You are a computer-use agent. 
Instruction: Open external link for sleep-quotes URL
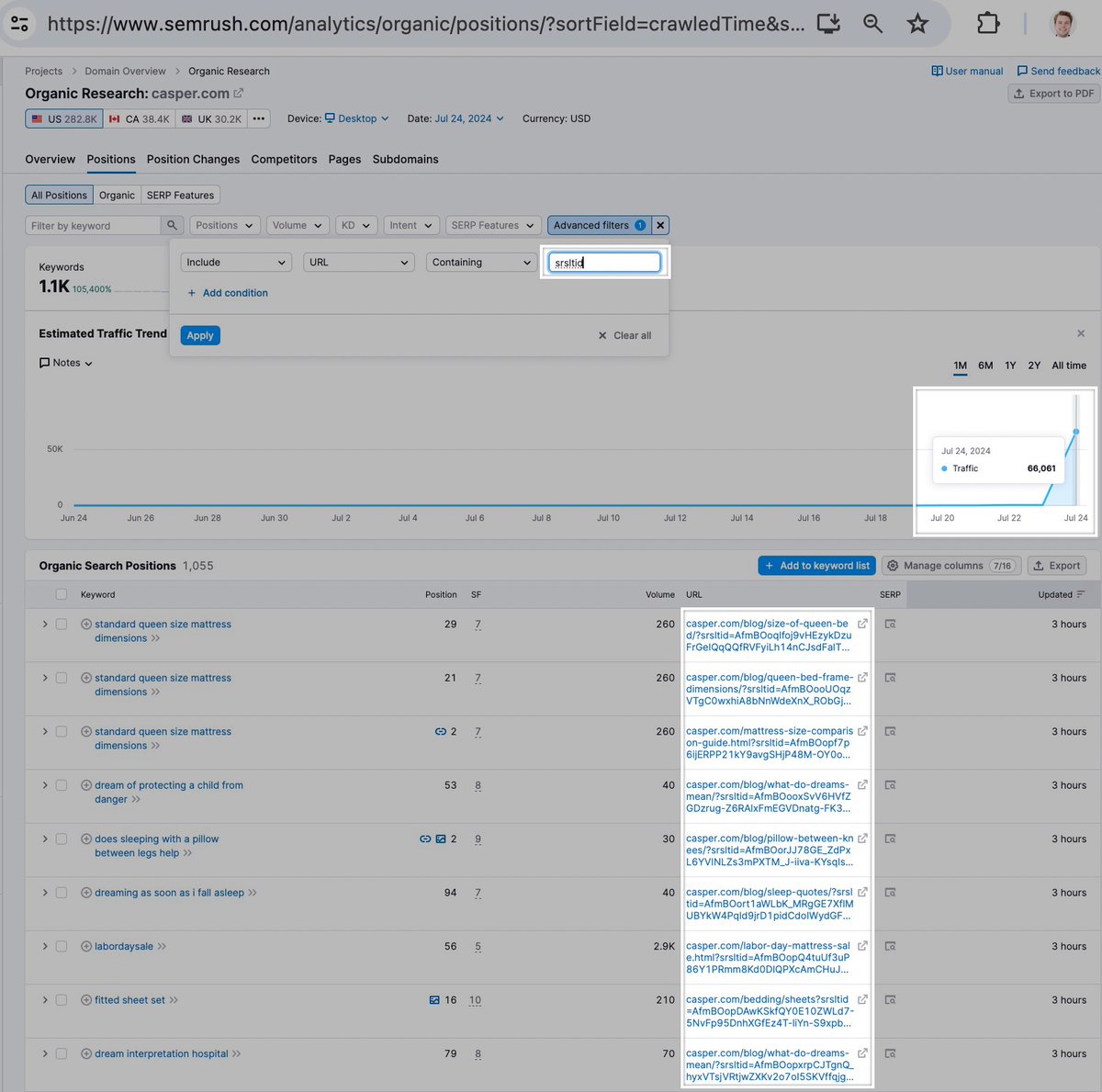click(x=862, y=892)
